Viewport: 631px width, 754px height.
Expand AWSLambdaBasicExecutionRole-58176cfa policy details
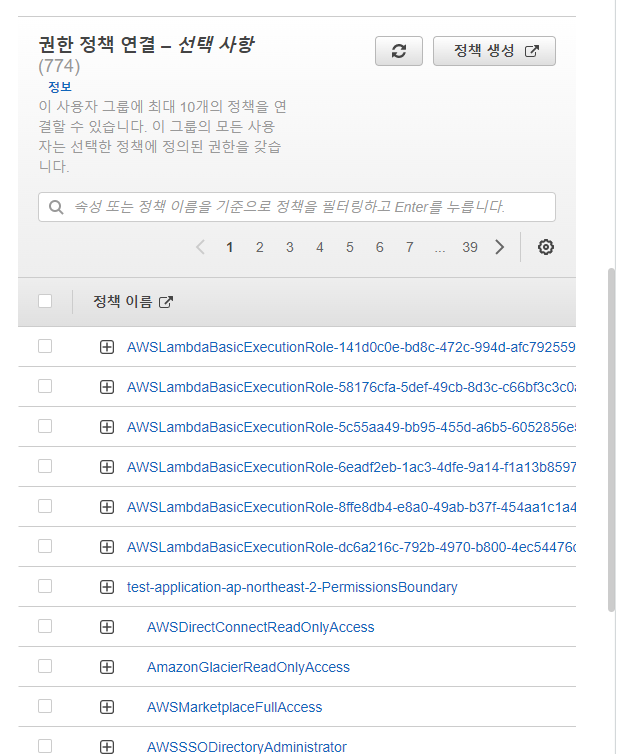point(107,387)
